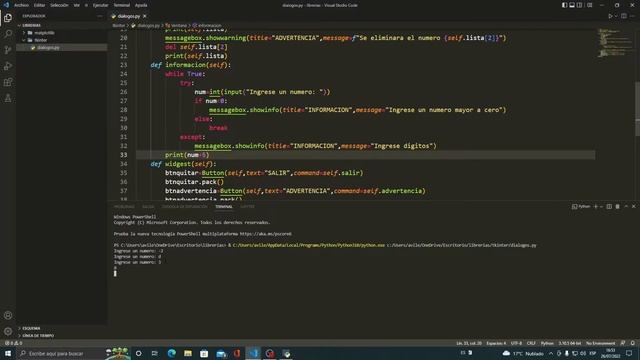Open the Editar menu
Screen dimensions: 640x360
[x=39, y=5]
